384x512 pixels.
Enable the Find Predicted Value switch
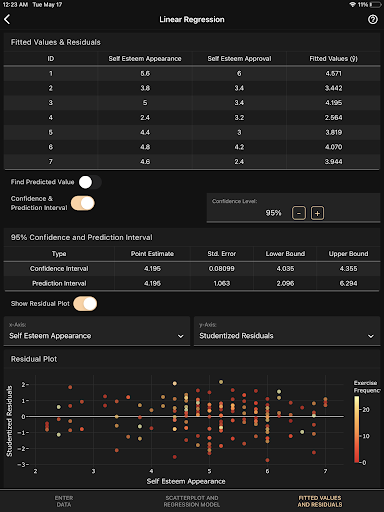(x=90, y=182)
